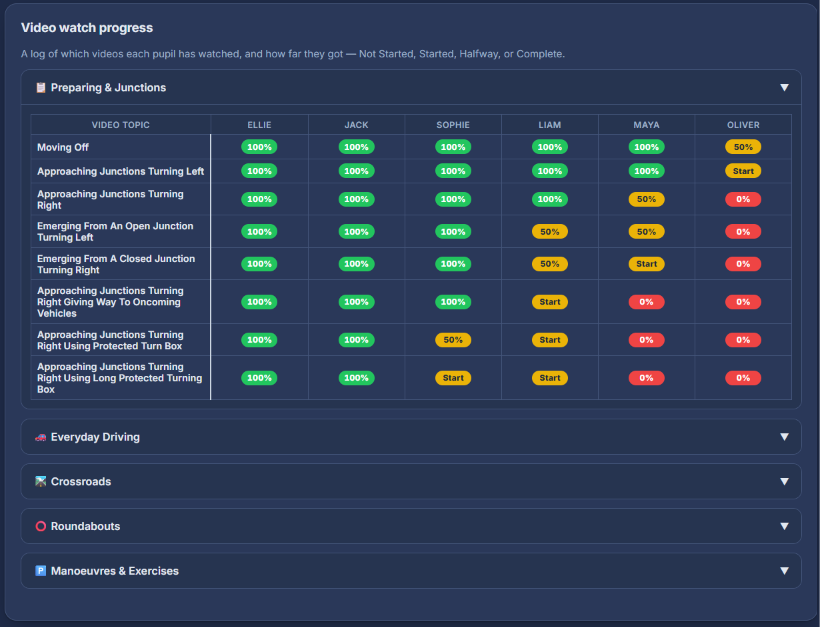
Task: Select Approaching Junctions Turning Left topic
Action: click(x=120, y=172)
